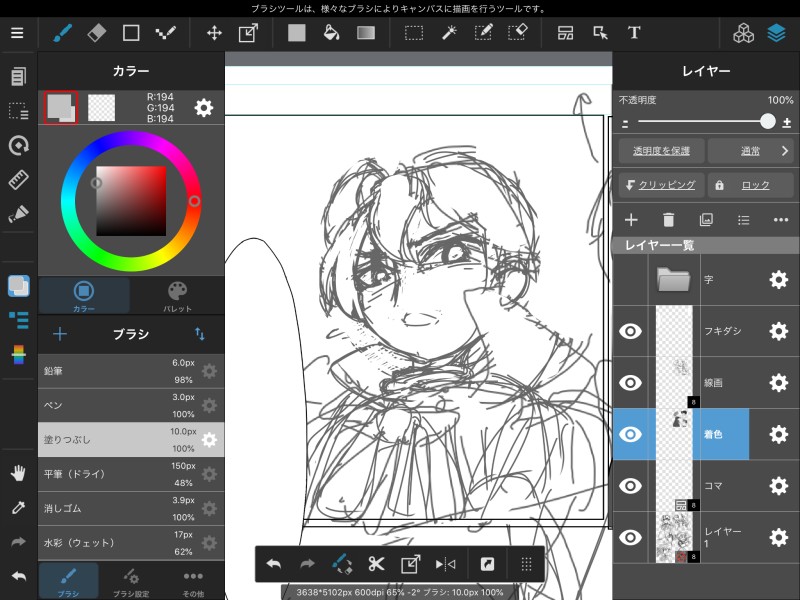Select the rectangular selection tool
Viewport: 800px width, 600px height.
pos(414,34)
